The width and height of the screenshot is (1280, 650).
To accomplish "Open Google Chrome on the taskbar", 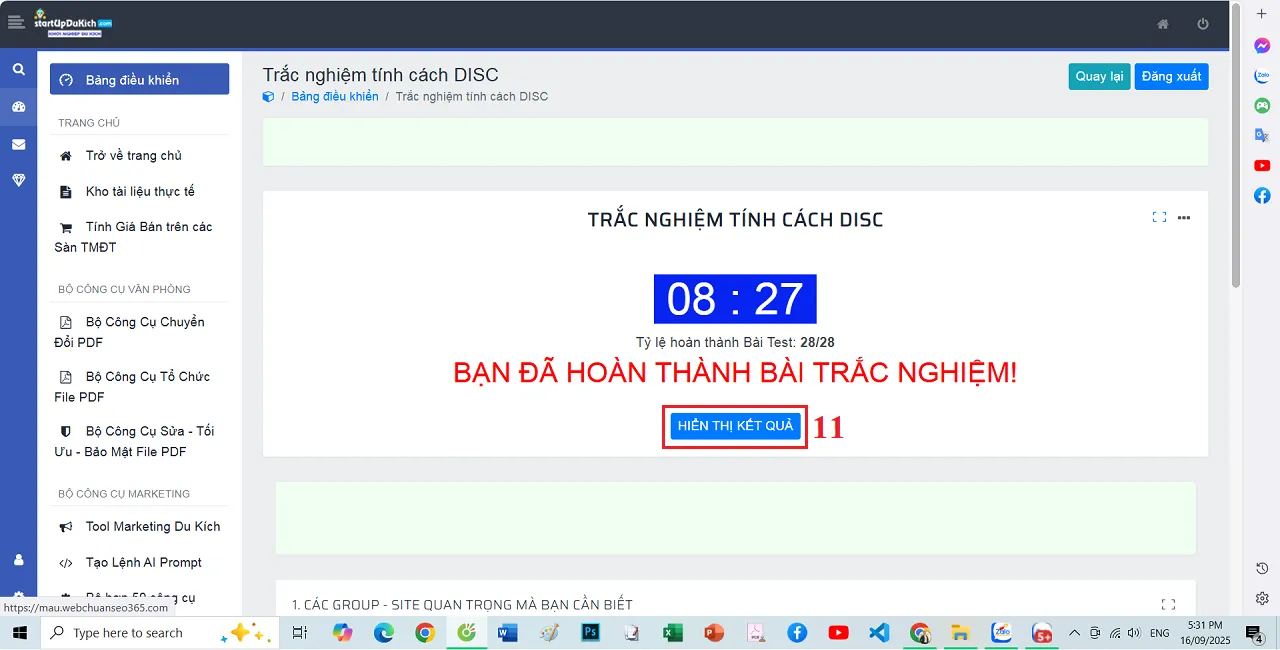I will (x=425, y=633).
